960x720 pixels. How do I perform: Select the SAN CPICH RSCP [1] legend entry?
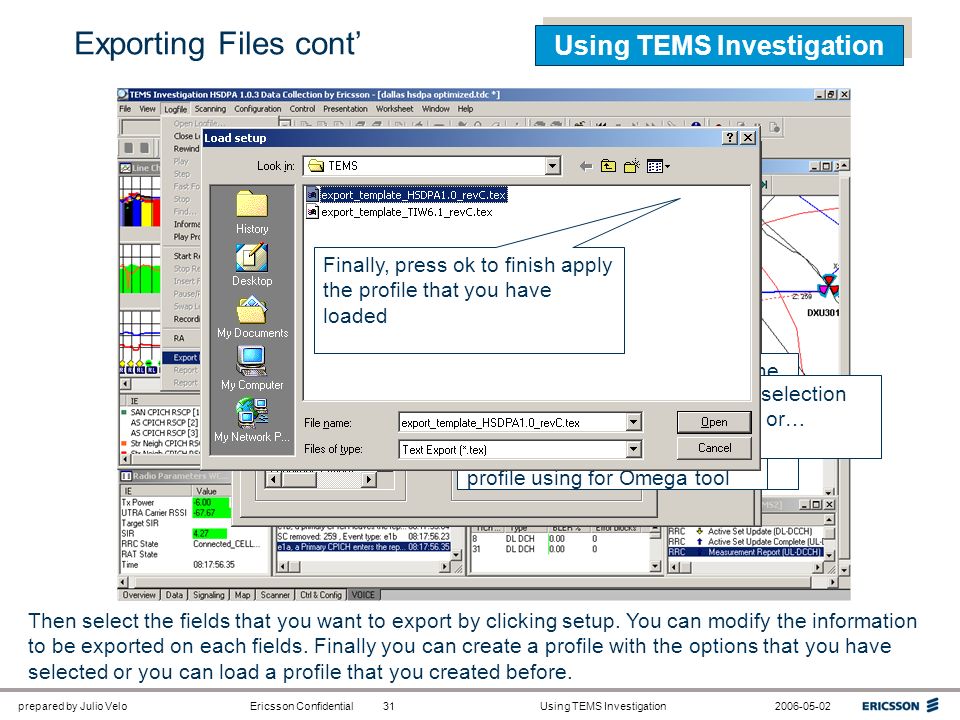[161, 412]
